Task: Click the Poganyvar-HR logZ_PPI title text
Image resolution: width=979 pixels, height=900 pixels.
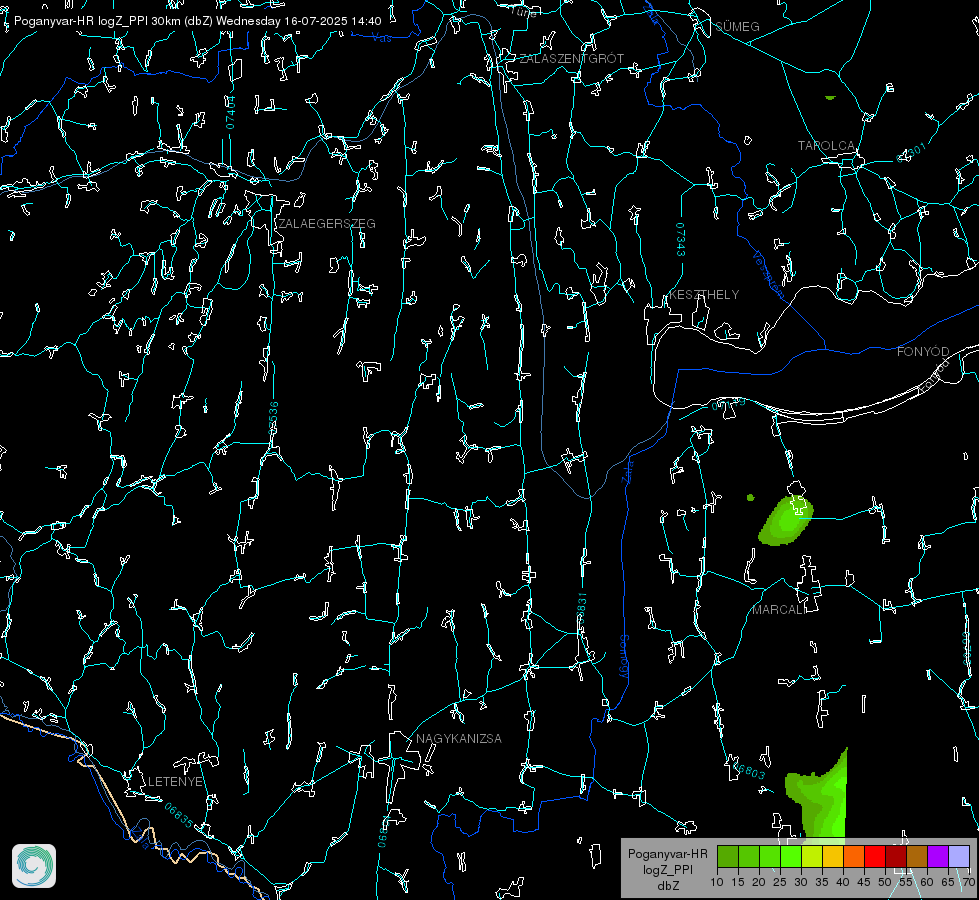Action: [x=197, y=21]
